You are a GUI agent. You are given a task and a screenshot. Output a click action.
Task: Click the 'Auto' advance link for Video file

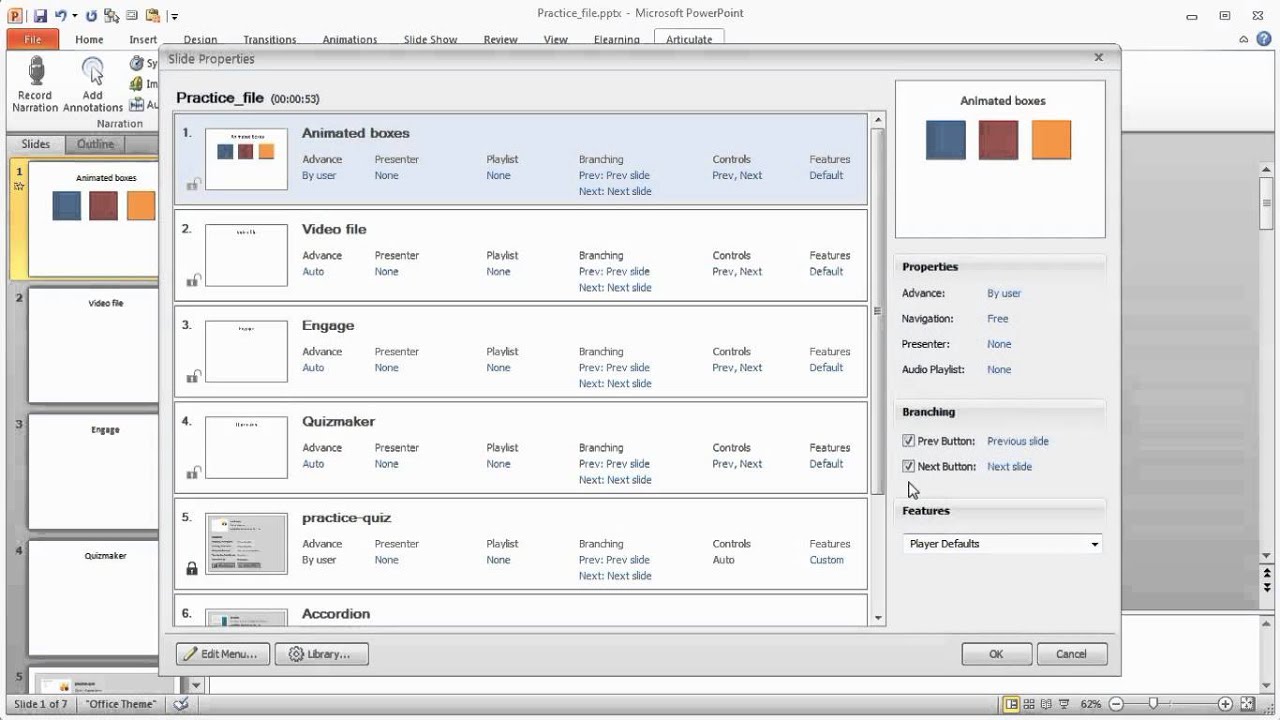[x=313, y=272]
